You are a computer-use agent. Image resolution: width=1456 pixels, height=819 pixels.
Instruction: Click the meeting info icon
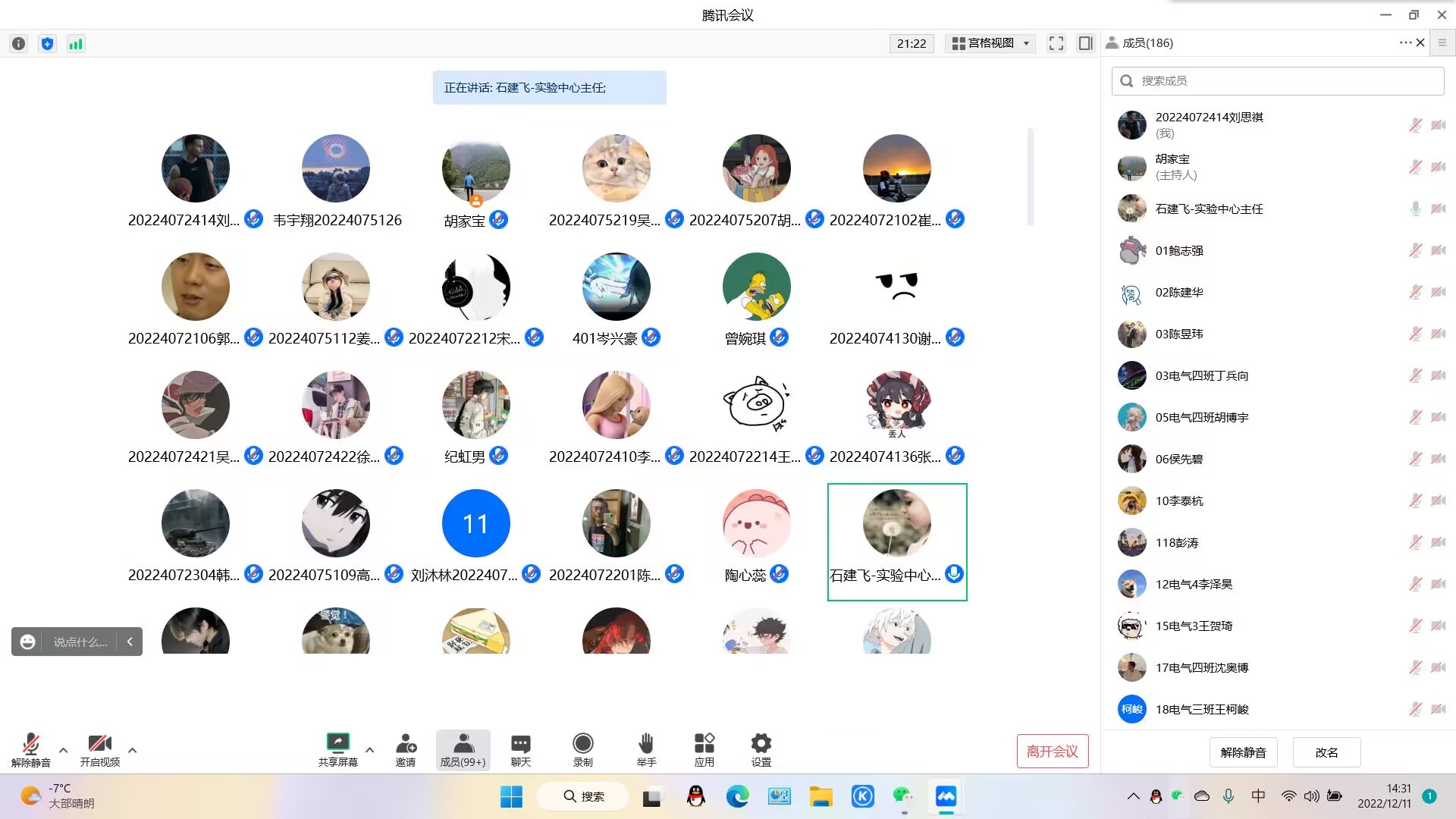click(19, 44)
